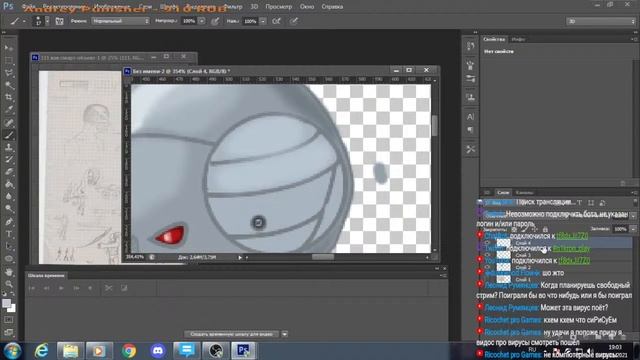Open the opacity slider dropdown

[202, 21]
